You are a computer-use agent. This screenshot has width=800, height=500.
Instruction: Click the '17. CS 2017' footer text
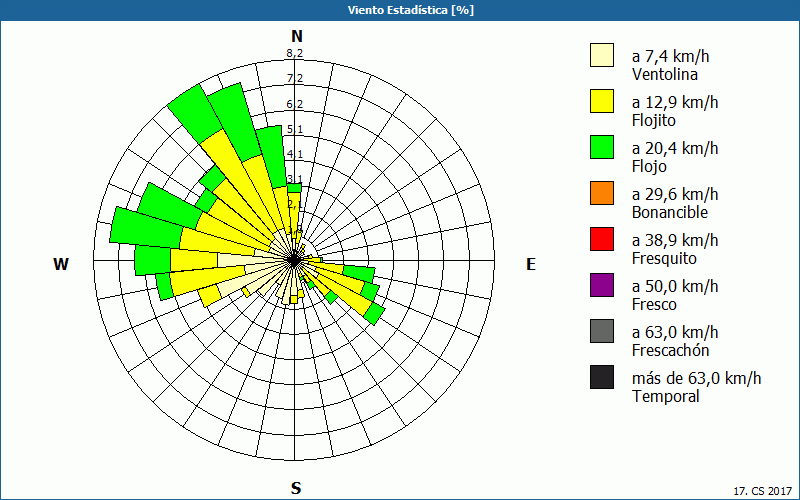[763, 491]
